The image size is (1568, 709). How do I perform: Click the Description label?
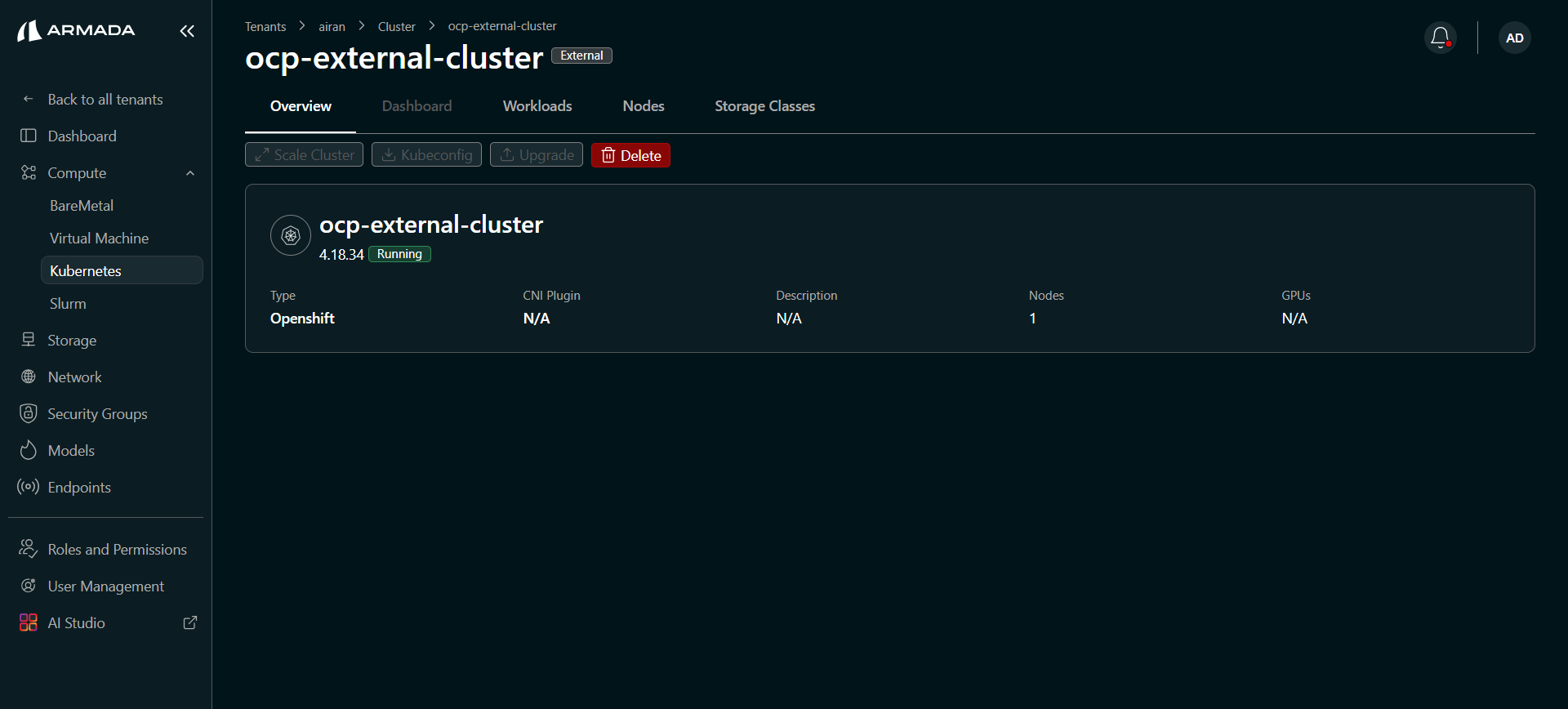coord(806,295)
